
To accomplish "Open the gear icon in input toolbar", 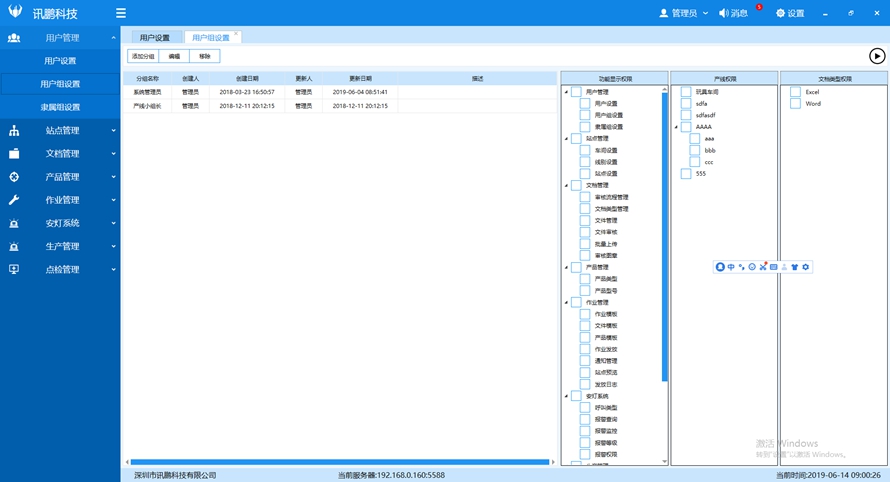I will tap(805, 267).
